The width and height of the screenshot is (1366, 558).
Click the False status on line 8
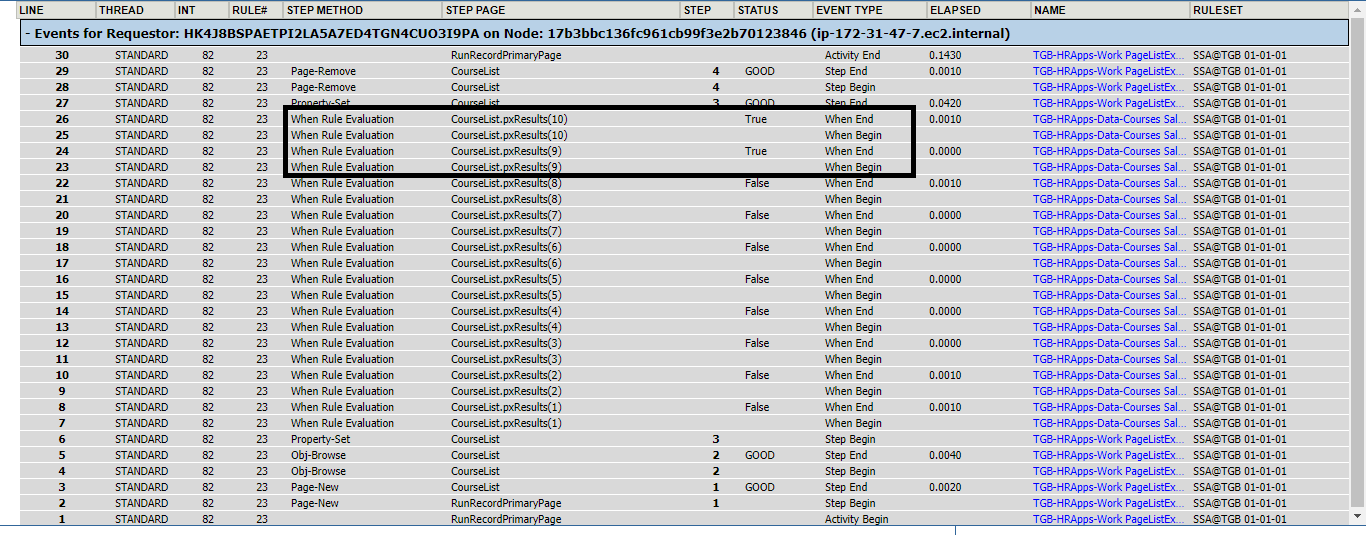click(757, 407)
